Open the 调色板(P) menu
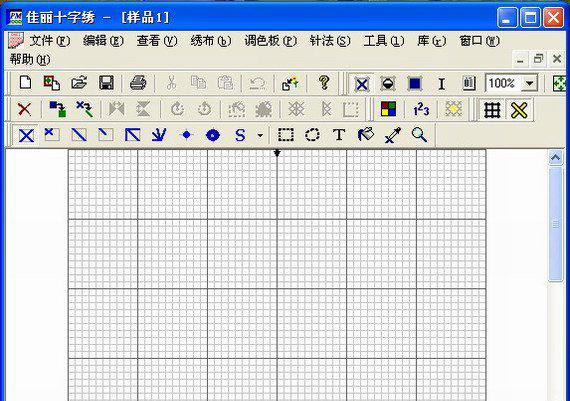 click(270, 41)
